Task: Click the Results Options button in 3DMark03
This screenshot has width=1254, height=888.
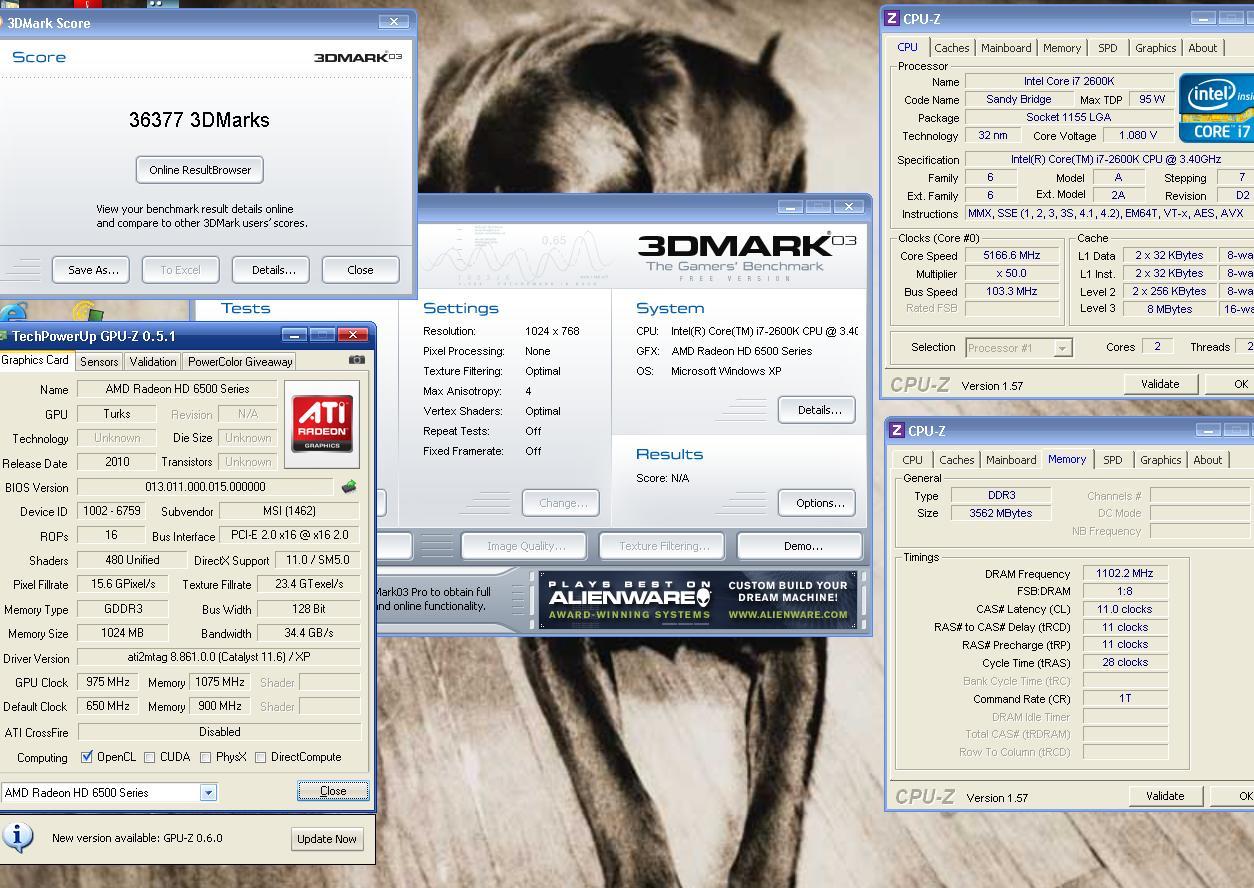Action: 819,503
